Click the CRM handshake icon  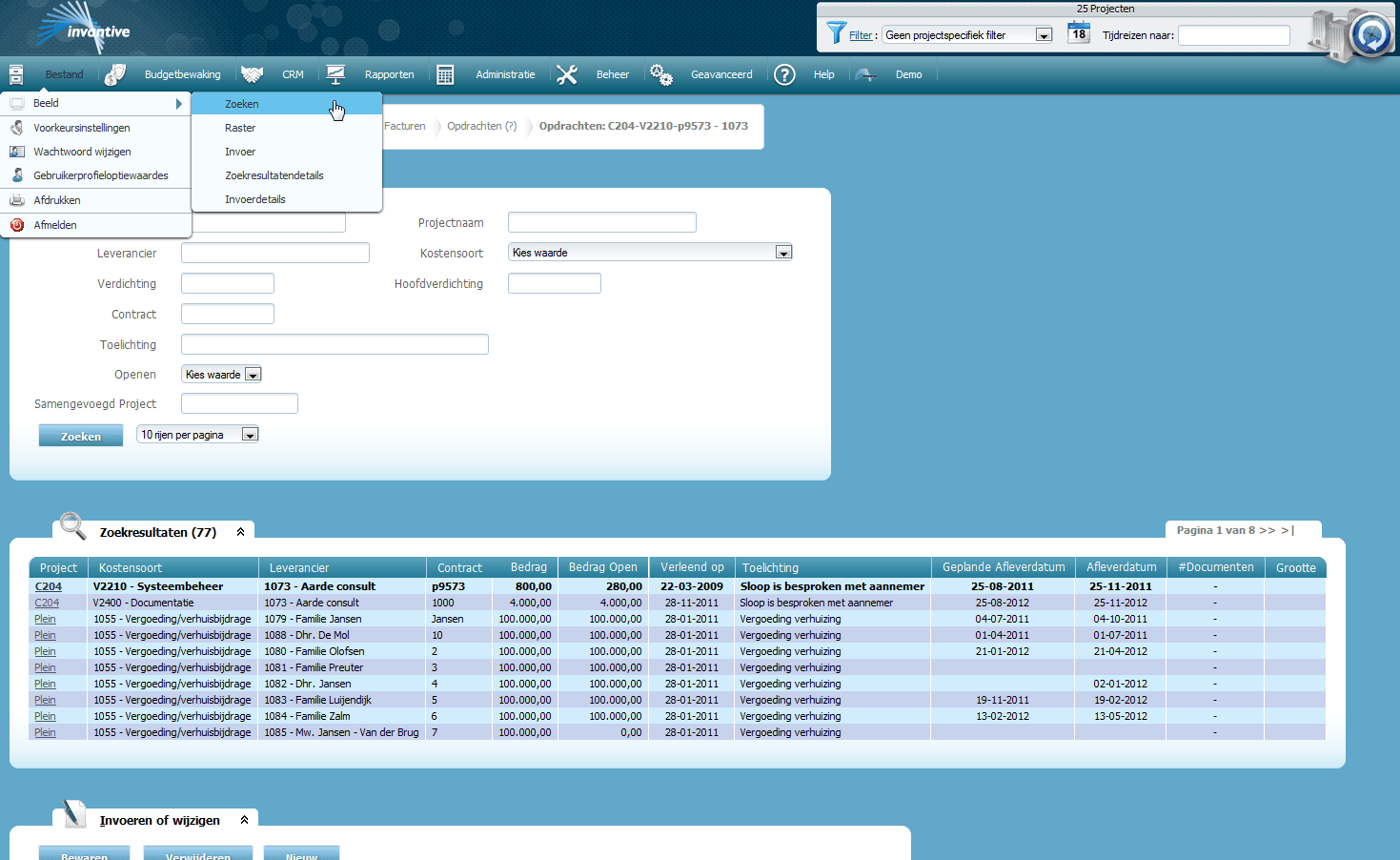[252, 74]
